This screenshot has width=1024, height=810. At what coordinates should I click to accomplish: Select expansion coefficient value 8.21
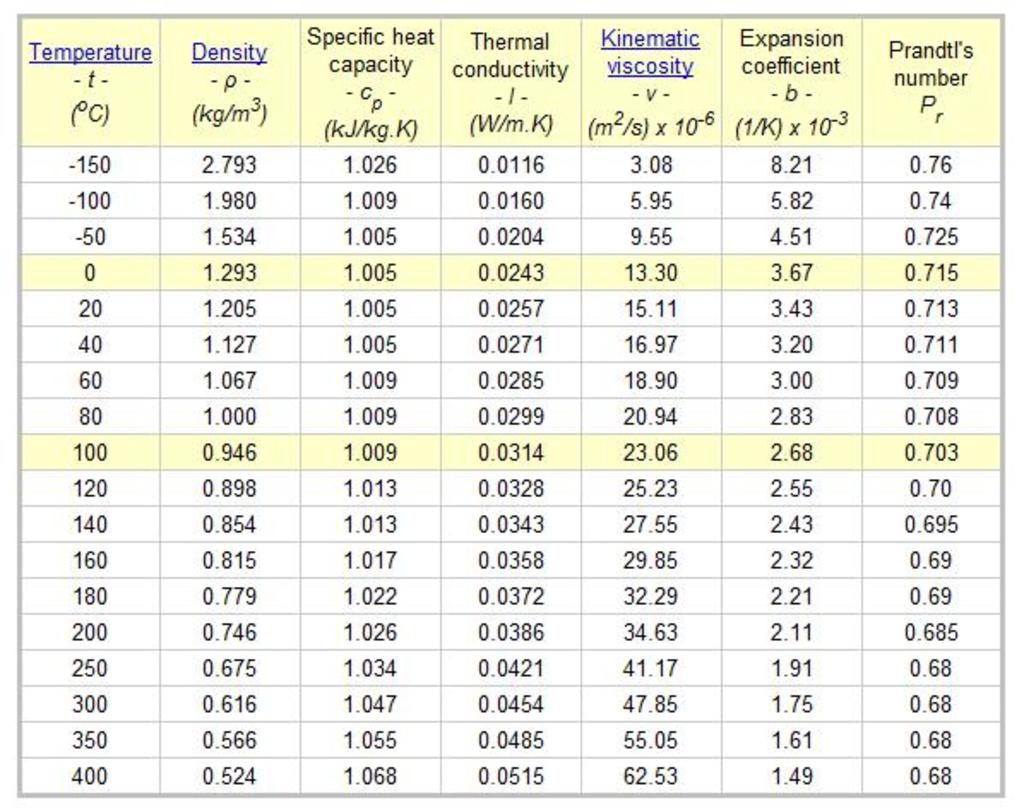pyautogui.click(x=791, y=165)
